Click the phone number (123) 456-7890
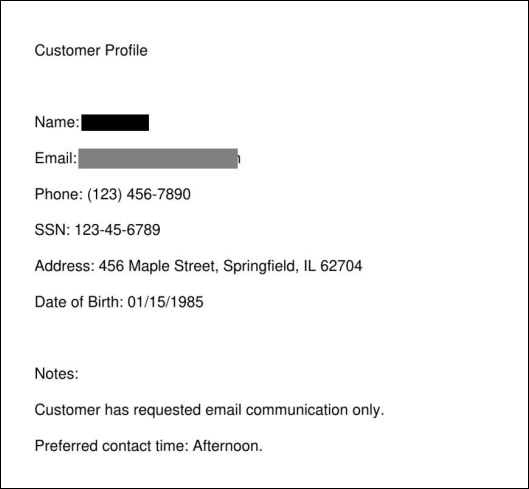529x489 pixels. point(139,194)
